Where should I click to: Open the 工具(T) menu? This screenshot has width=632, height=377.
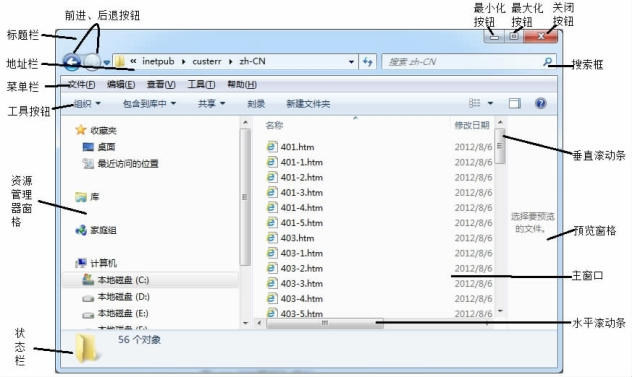click(201, 84)
